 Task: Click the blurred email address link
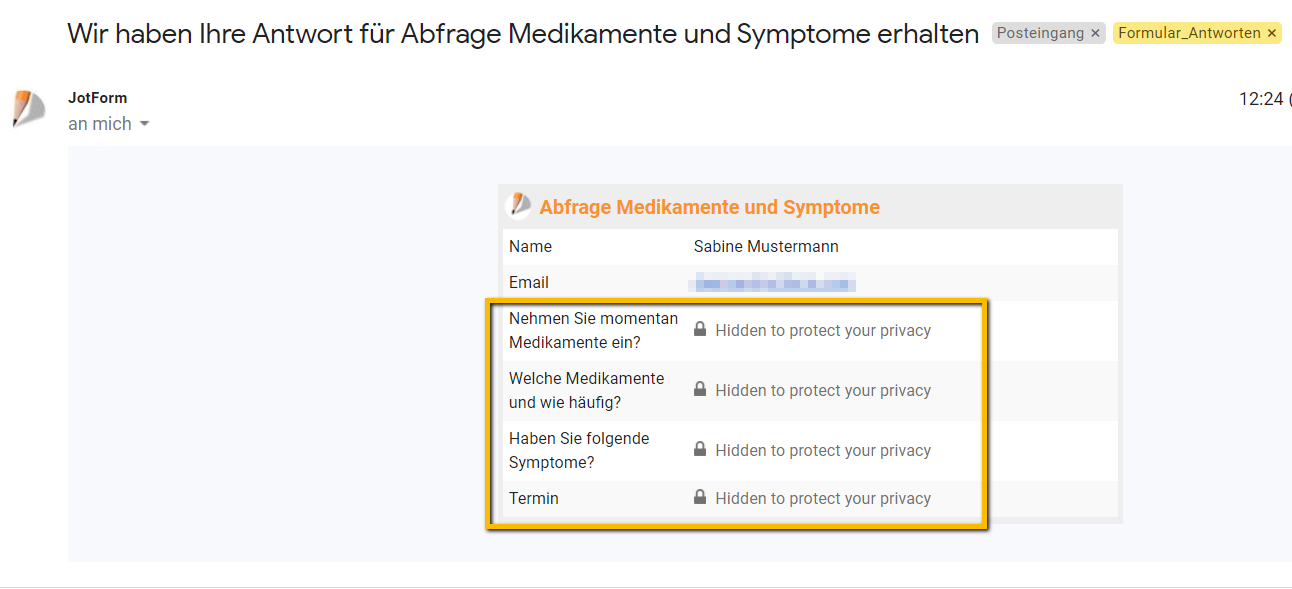775,283
